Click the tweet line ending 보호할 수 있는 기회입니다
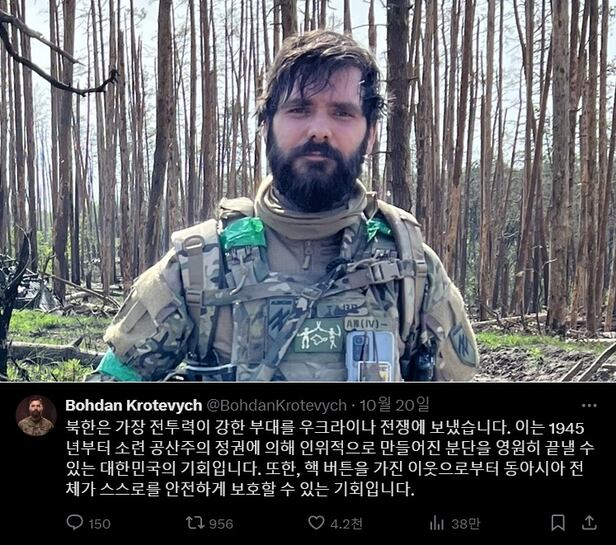This screenshot has width=616, height=545. 240,489
